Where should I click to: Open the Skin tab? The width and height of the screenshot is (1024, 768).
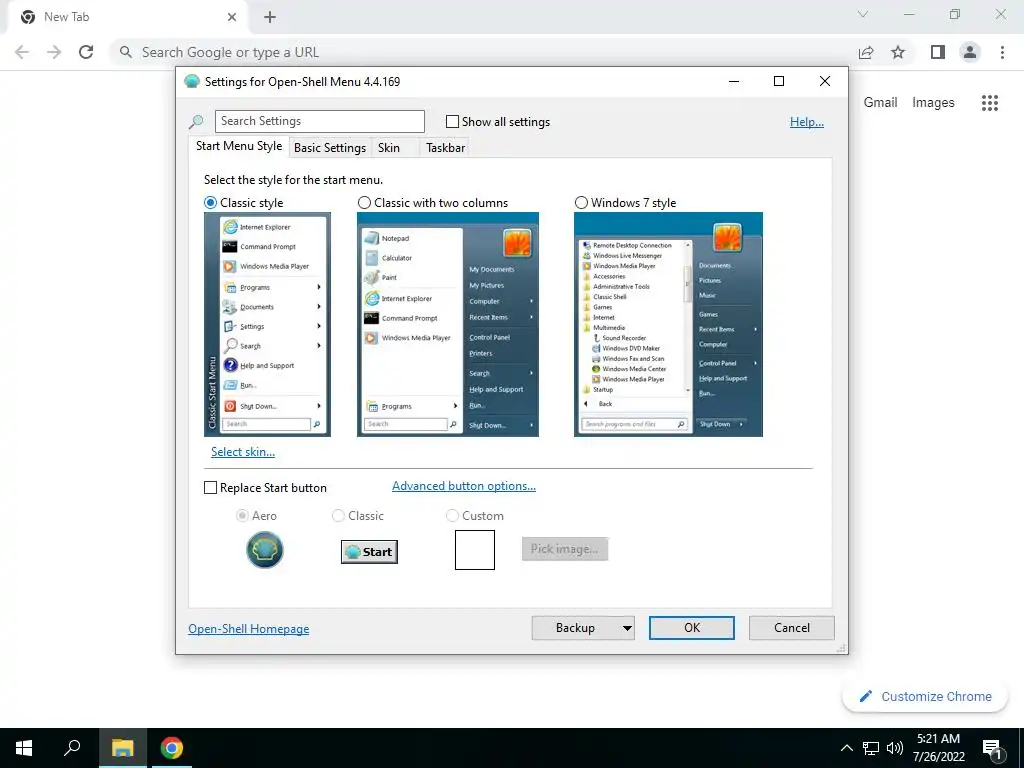tap(389, 148)
